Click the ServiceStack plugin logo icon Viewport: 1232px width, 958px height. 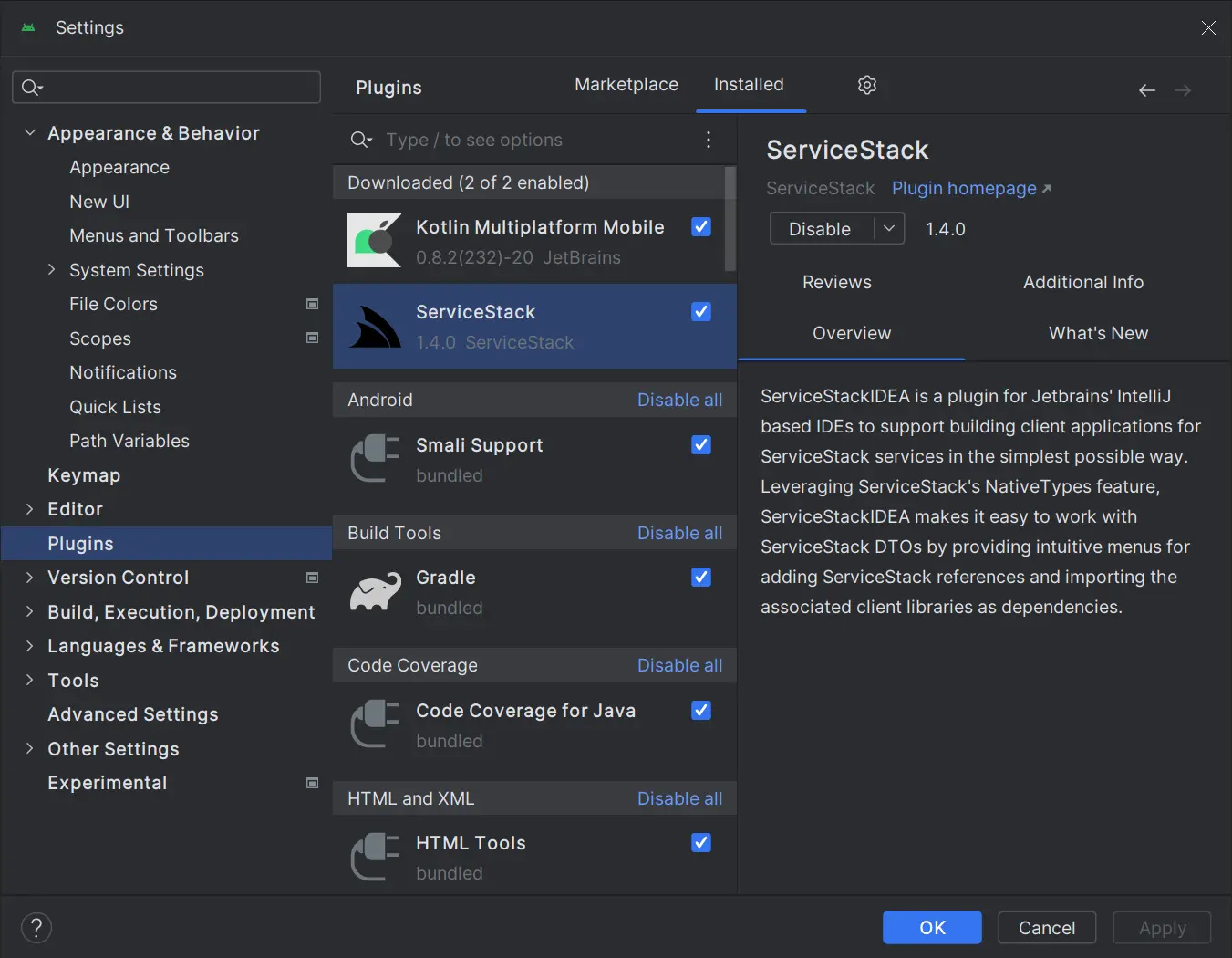375,326
